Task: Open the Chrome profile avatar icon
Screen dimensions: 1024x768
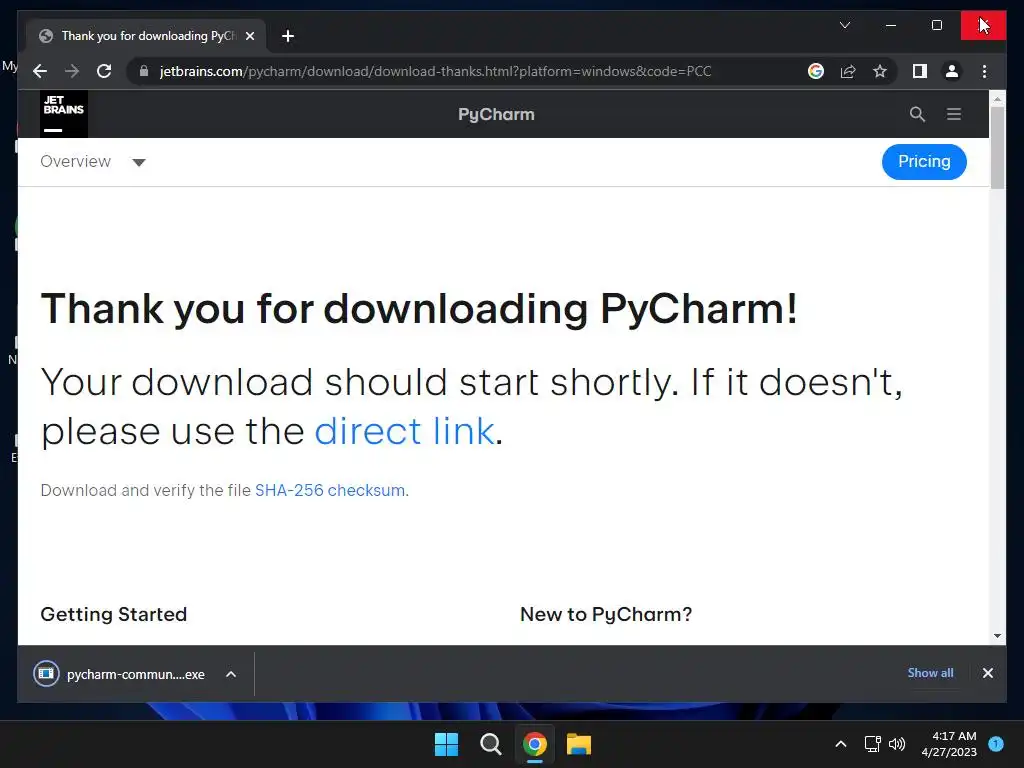Action: 952,71
